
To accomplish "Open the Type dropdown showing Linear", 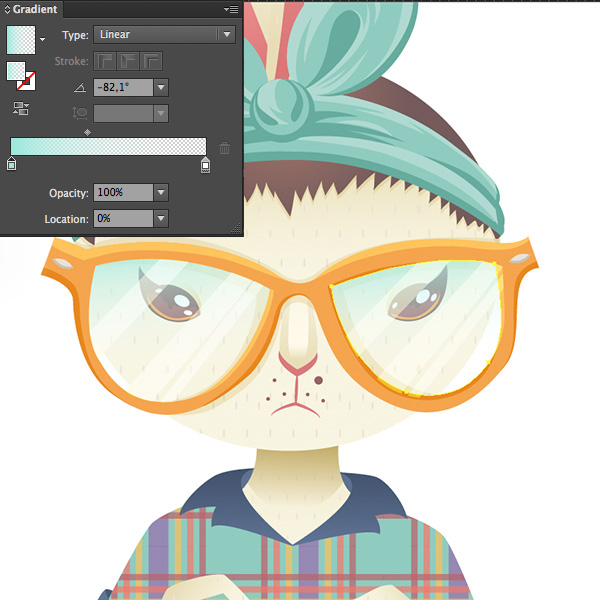I will [164, 34].
